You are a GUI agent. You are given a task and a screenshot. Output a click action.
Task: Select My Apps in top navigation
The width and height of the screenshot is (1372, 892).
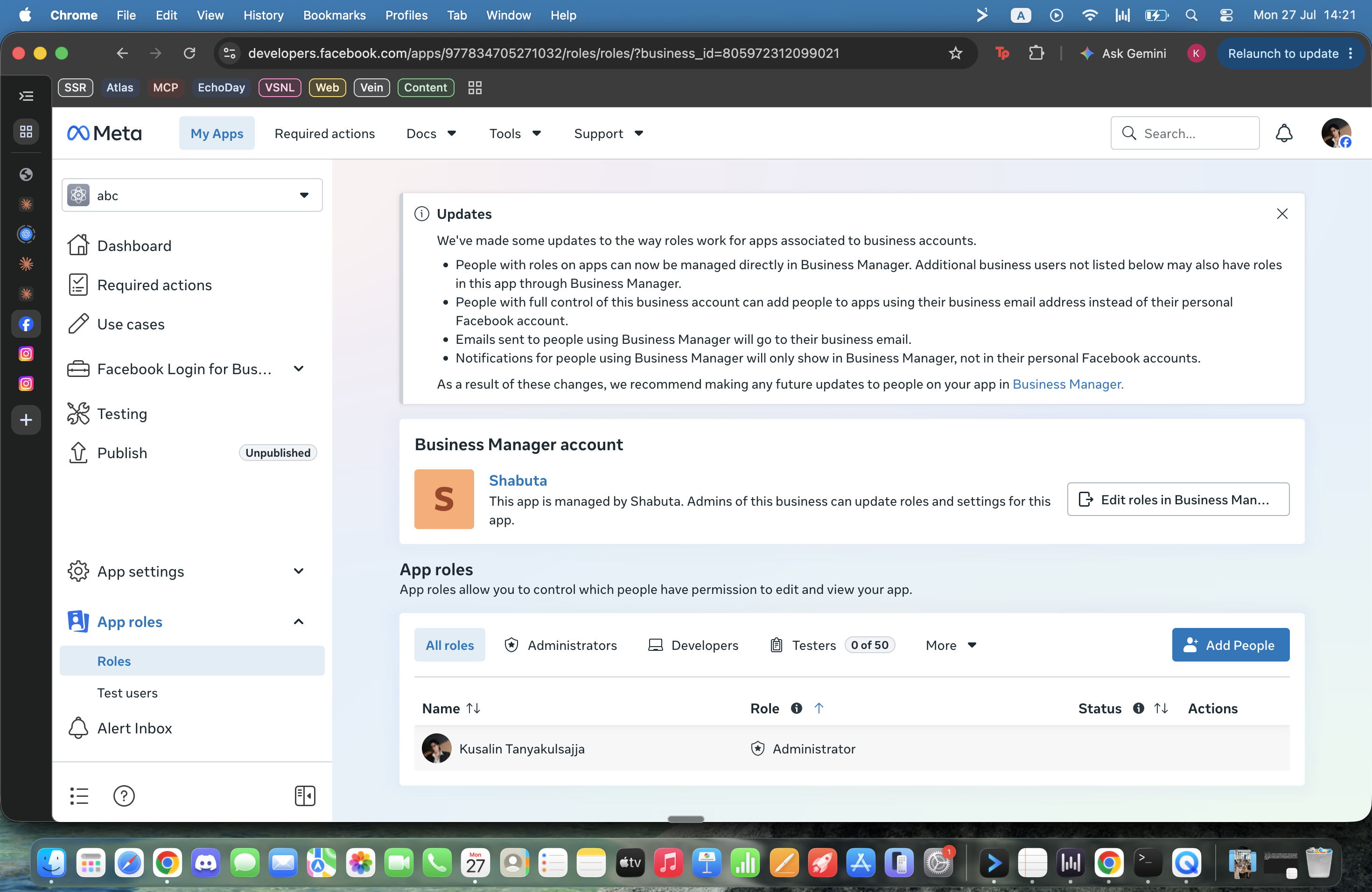[217, 133]
